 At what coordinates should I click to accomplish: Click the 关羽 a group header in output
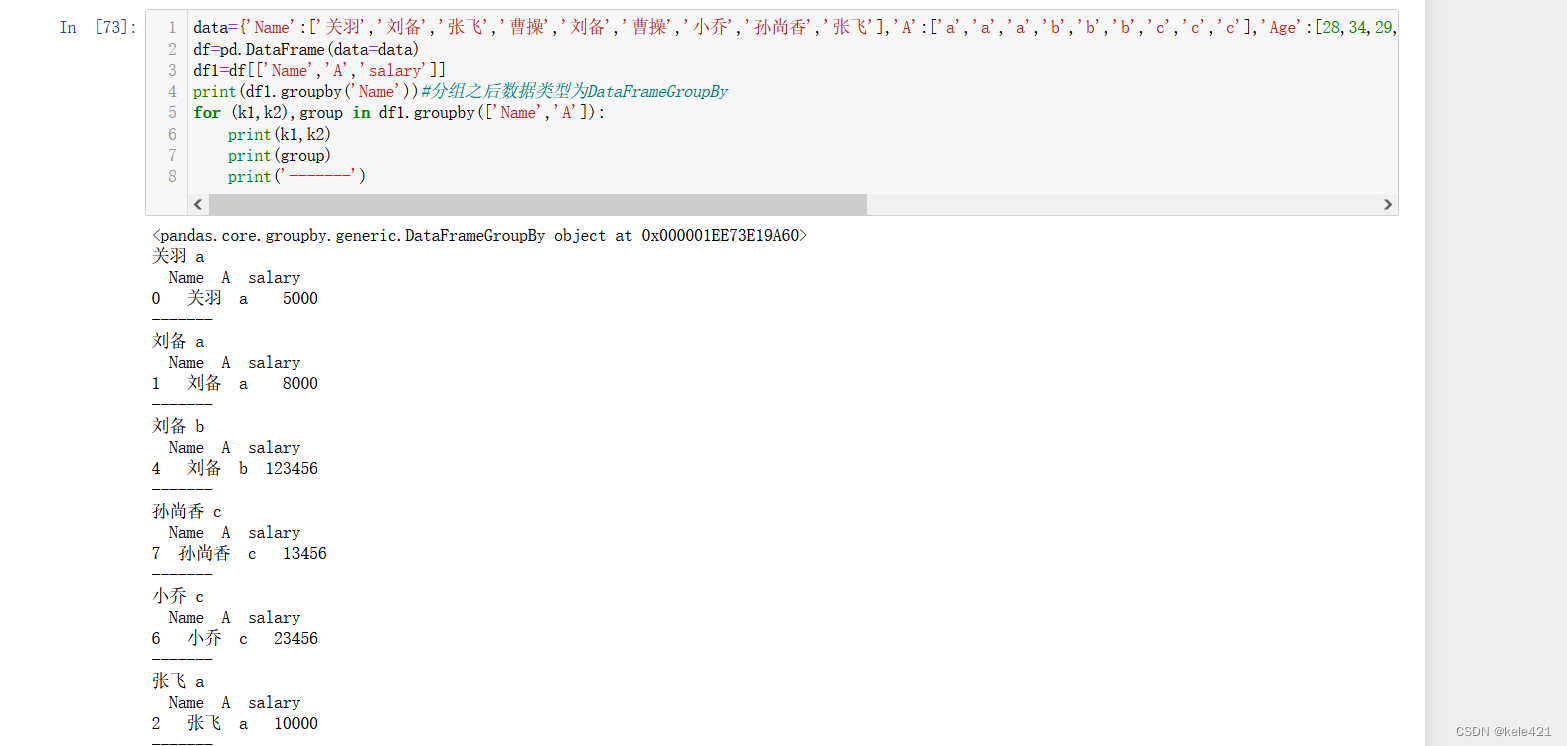point(177,256)
